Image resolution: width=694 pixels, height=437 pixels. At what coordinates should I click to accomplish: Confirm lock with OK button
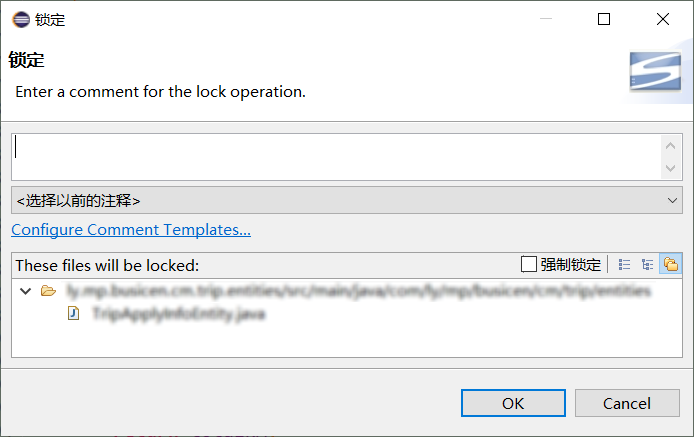click(x=513, y=403)
